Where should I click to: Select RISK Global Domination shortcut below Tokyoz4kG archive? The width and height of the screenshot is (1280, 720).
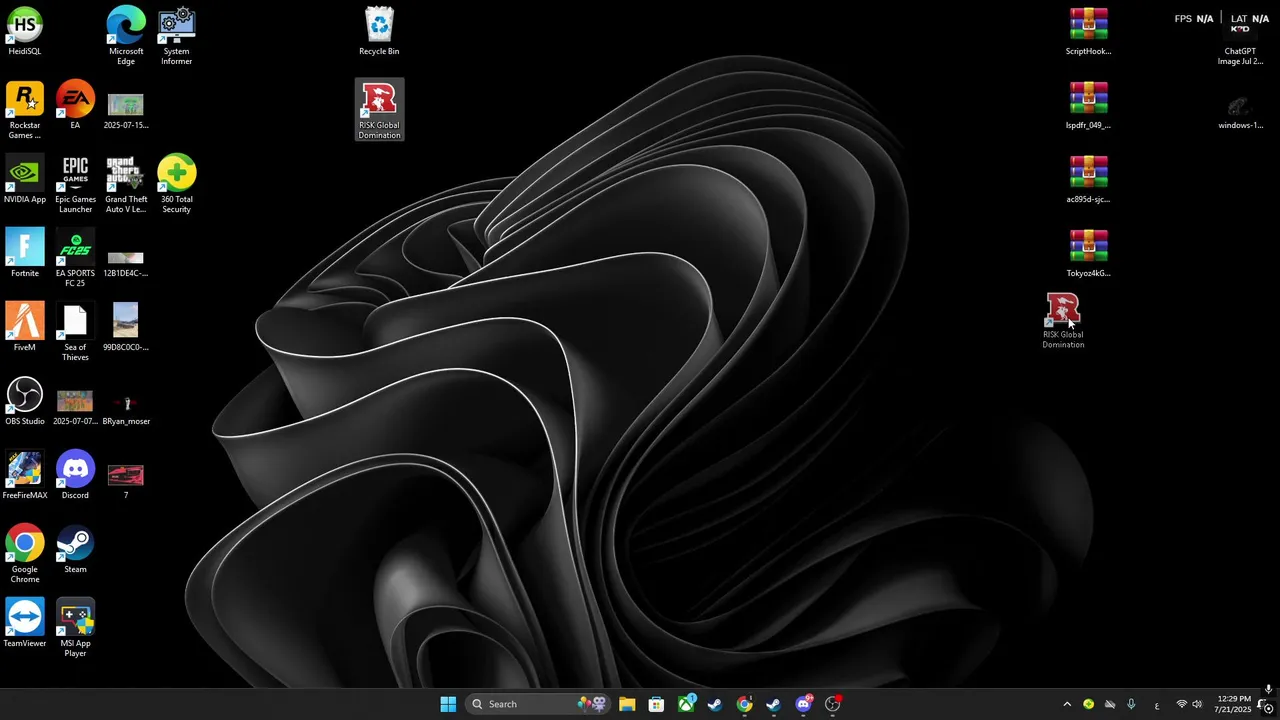(x=1063, y=320)
